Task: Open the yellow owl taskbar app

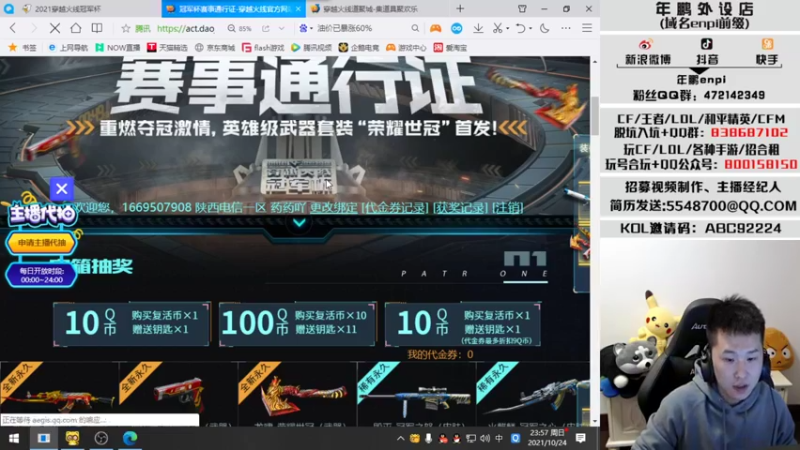Action: 72,438
